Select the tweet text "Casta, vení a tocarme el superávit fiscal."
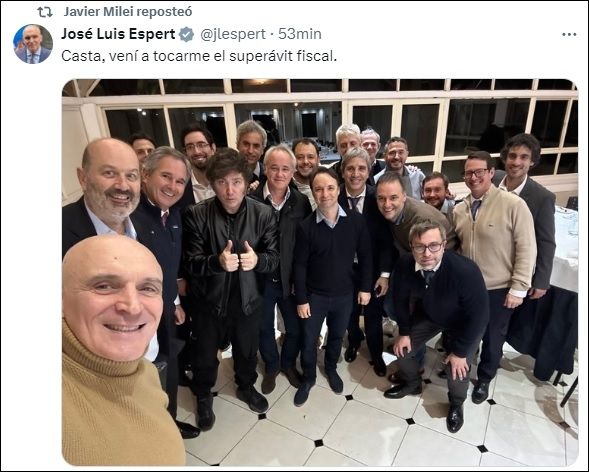The height and width of the screenshot is (472, 589). point(199,56)
